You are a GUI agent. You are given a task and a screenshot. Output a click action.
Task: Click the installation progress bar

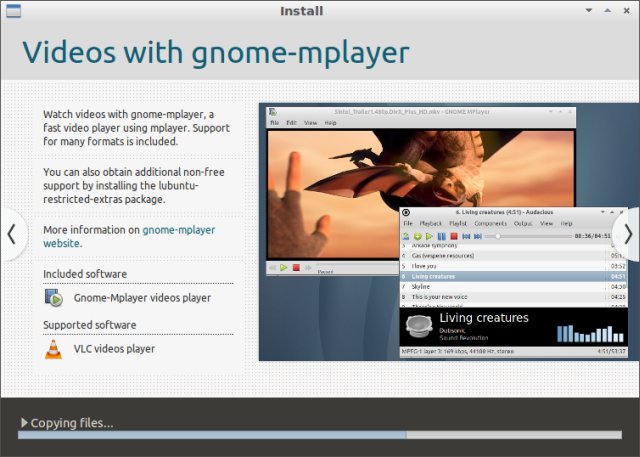pos(320,435)
